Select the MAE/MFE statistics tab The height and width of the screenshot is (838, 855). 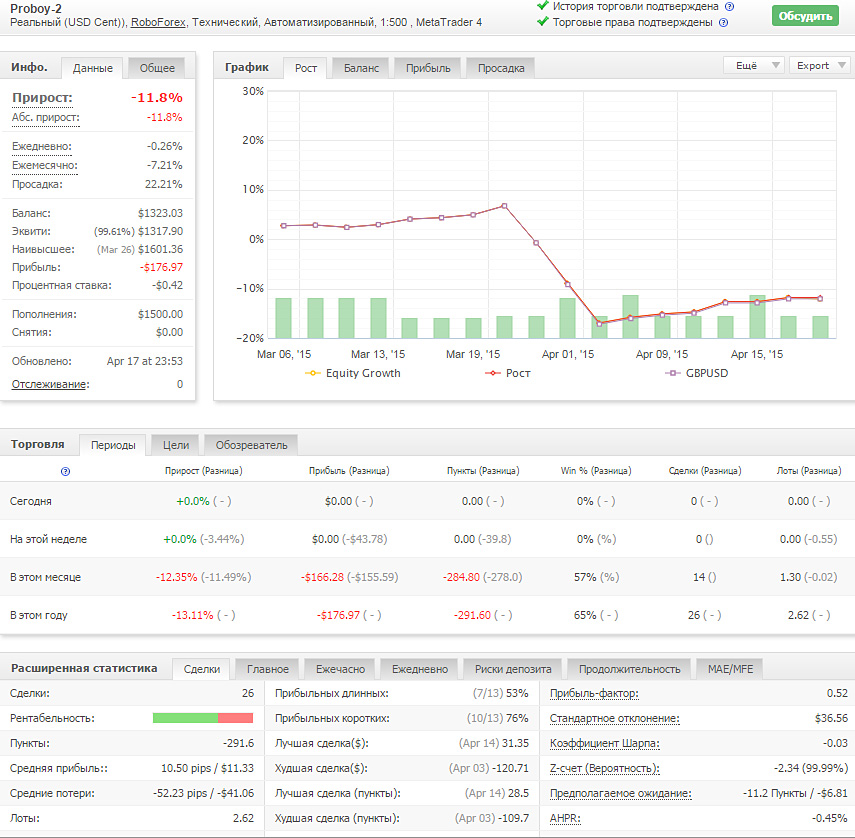coord(730,669)
